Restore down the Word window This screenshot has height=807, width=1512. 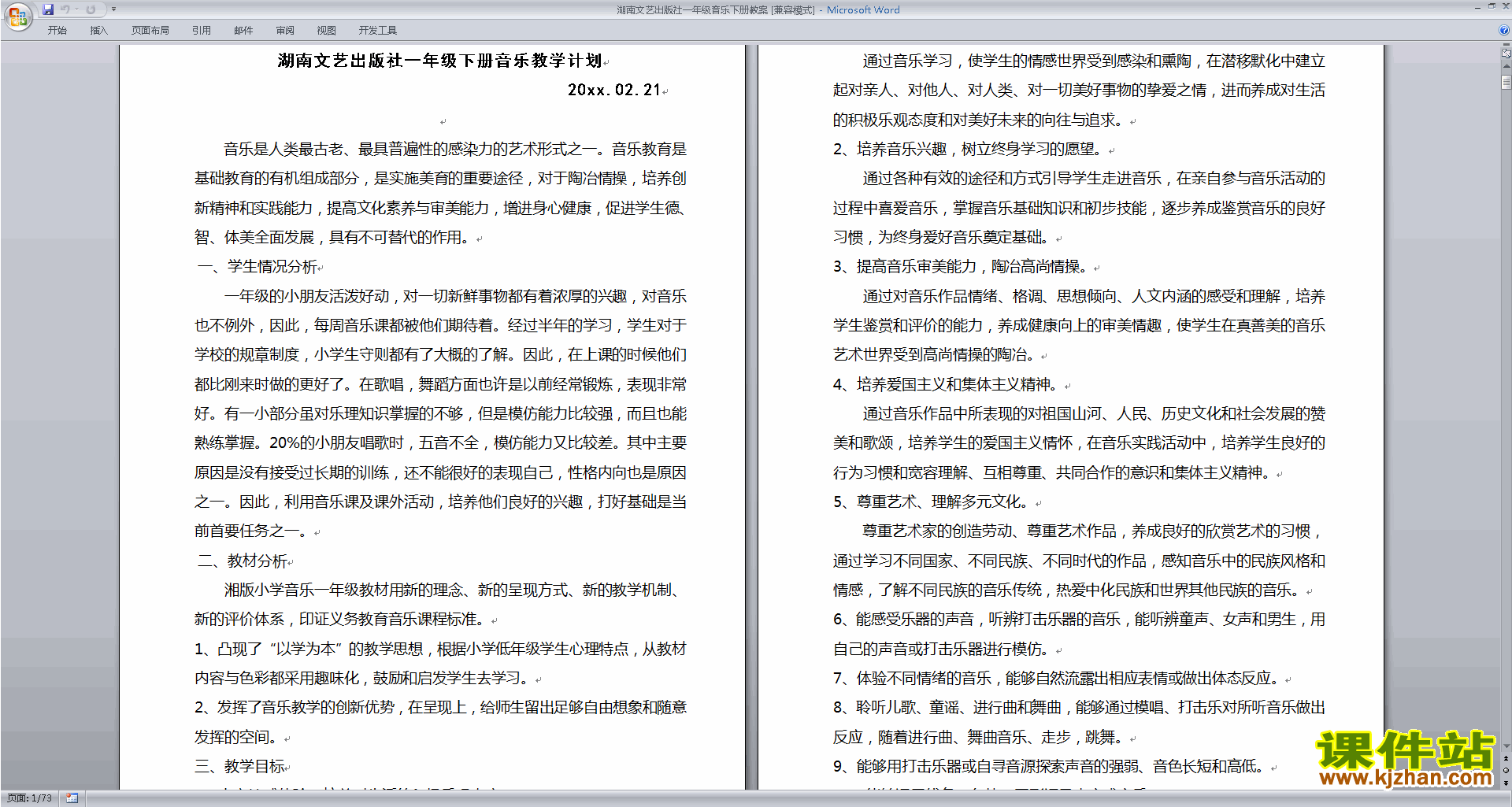coord(1492,6)
